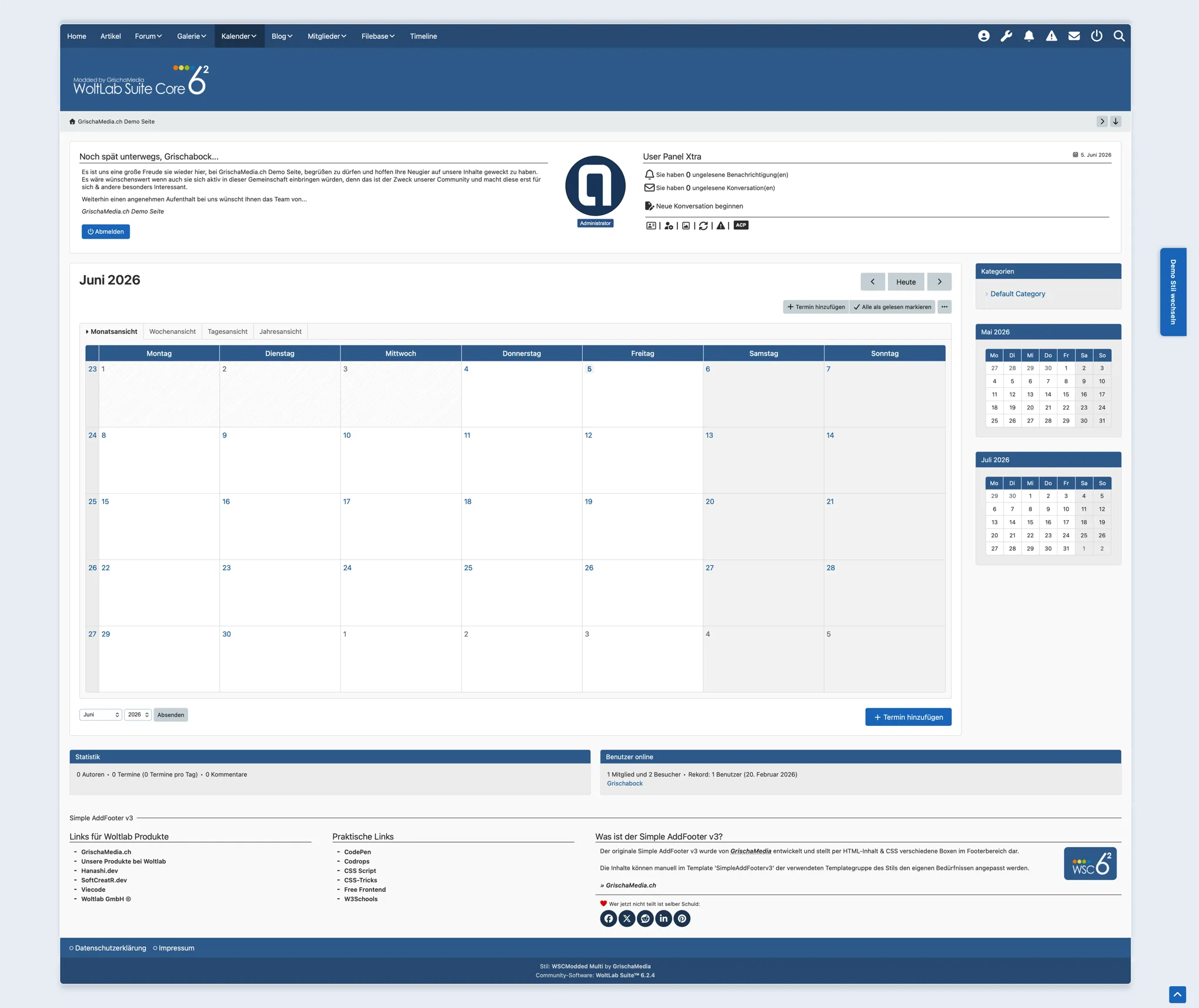The width and height of the screenshot is (1199, 1008).
Task: Expand the Blog menu dropdown
Action: click(x=282, y=36)
